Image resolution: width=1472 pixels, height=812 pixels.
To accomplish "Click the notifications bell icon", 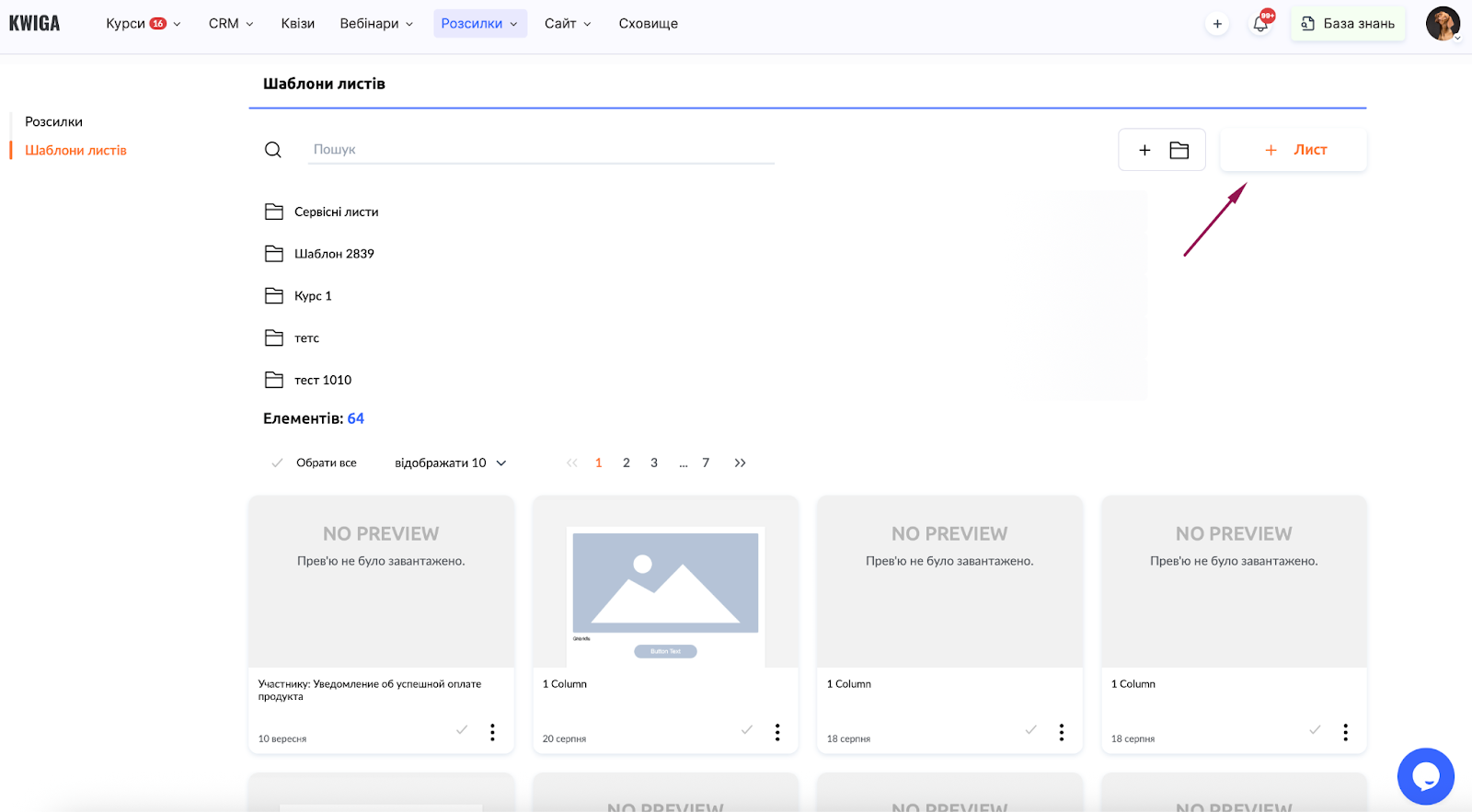I will click(x=1260, y=24).
